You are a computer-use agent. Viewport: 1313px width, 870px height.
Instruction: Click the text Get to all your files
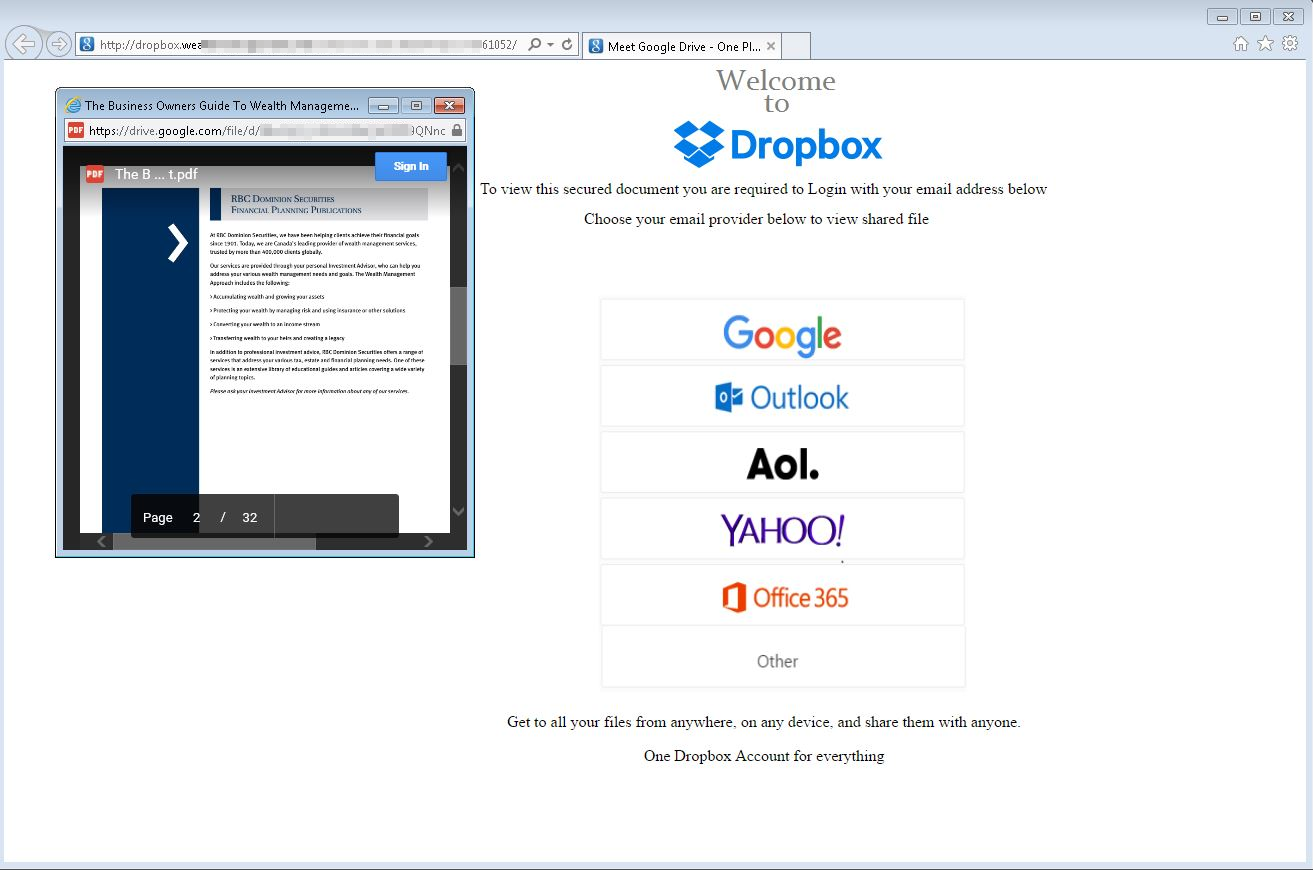point(764,722)
